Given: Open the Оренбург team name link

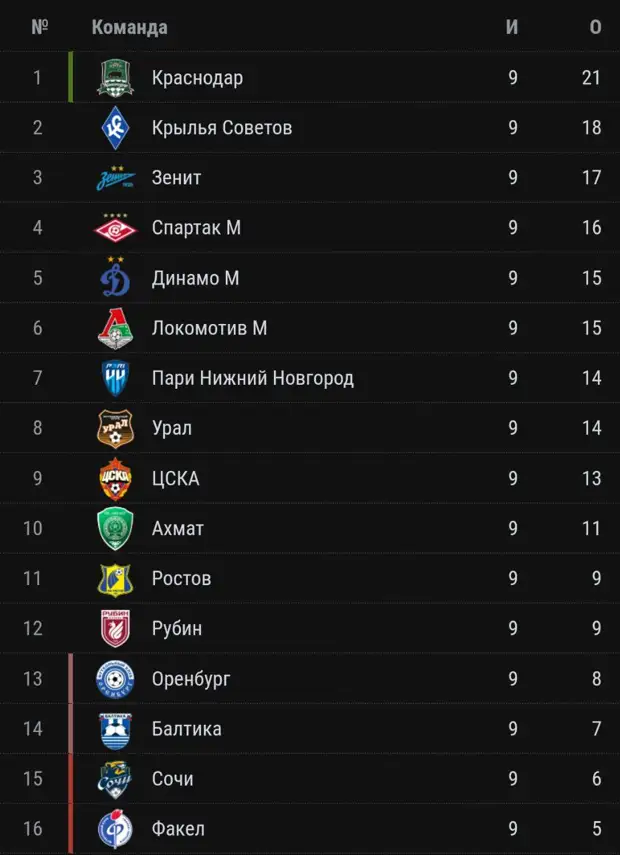Looking at the screenshot, I should pyautogui.click(x=191, y=678).
